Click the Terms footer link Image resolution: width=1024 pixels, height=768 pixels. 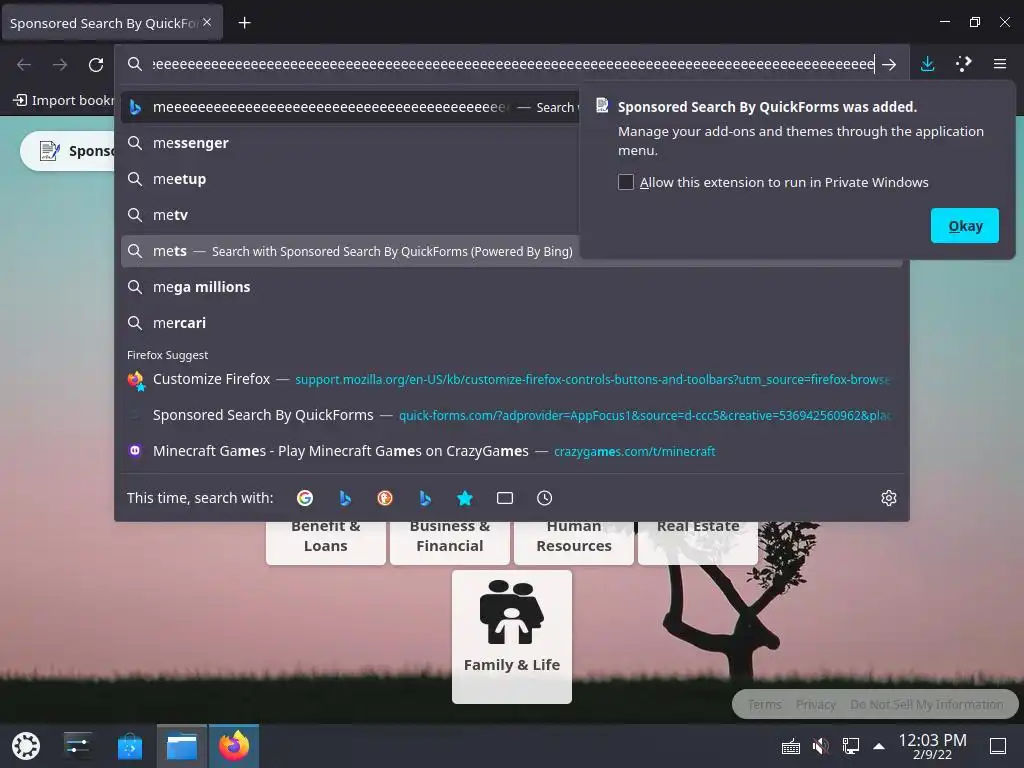pyautogui.click(x=764, y=705)
